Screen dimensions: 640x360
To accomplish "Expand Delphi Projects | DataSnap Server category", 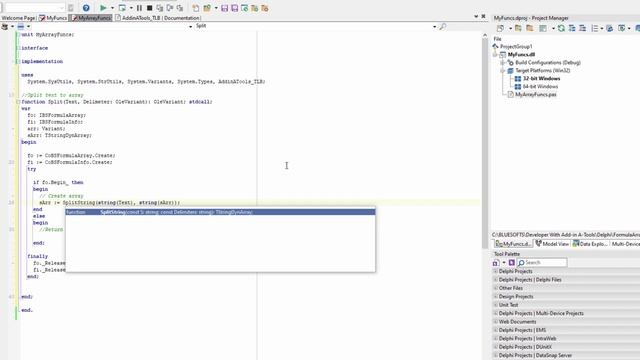I will click(x=496, y=355).
